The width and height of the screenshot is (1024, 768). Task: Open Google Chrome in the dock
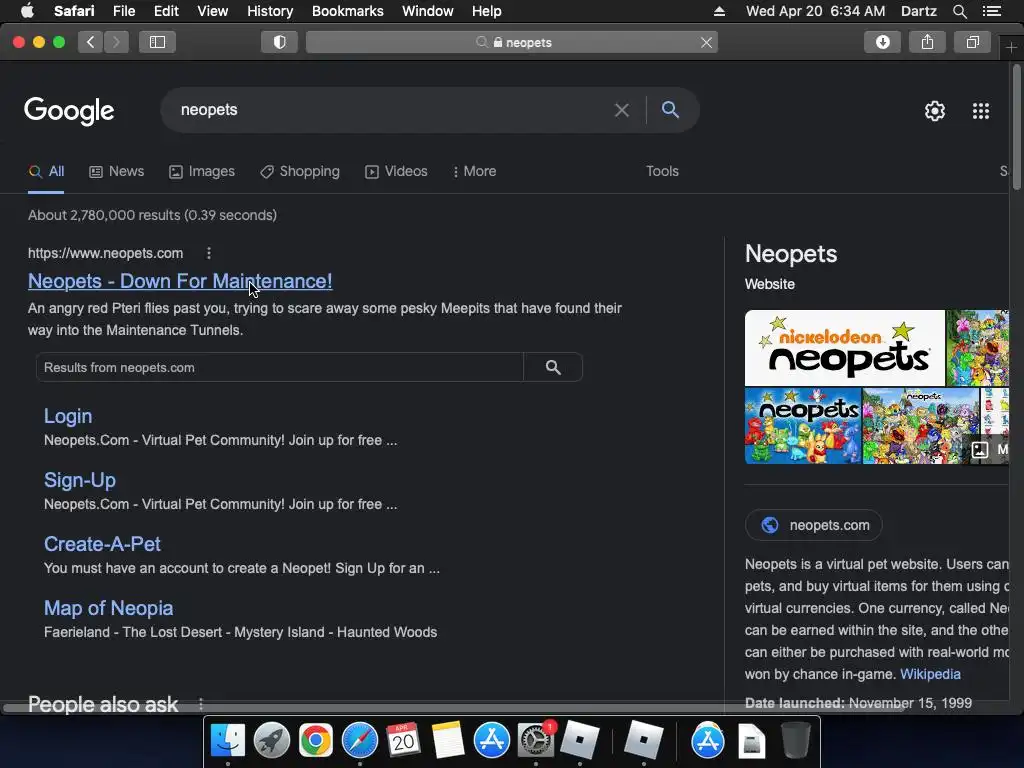point(315,741)
